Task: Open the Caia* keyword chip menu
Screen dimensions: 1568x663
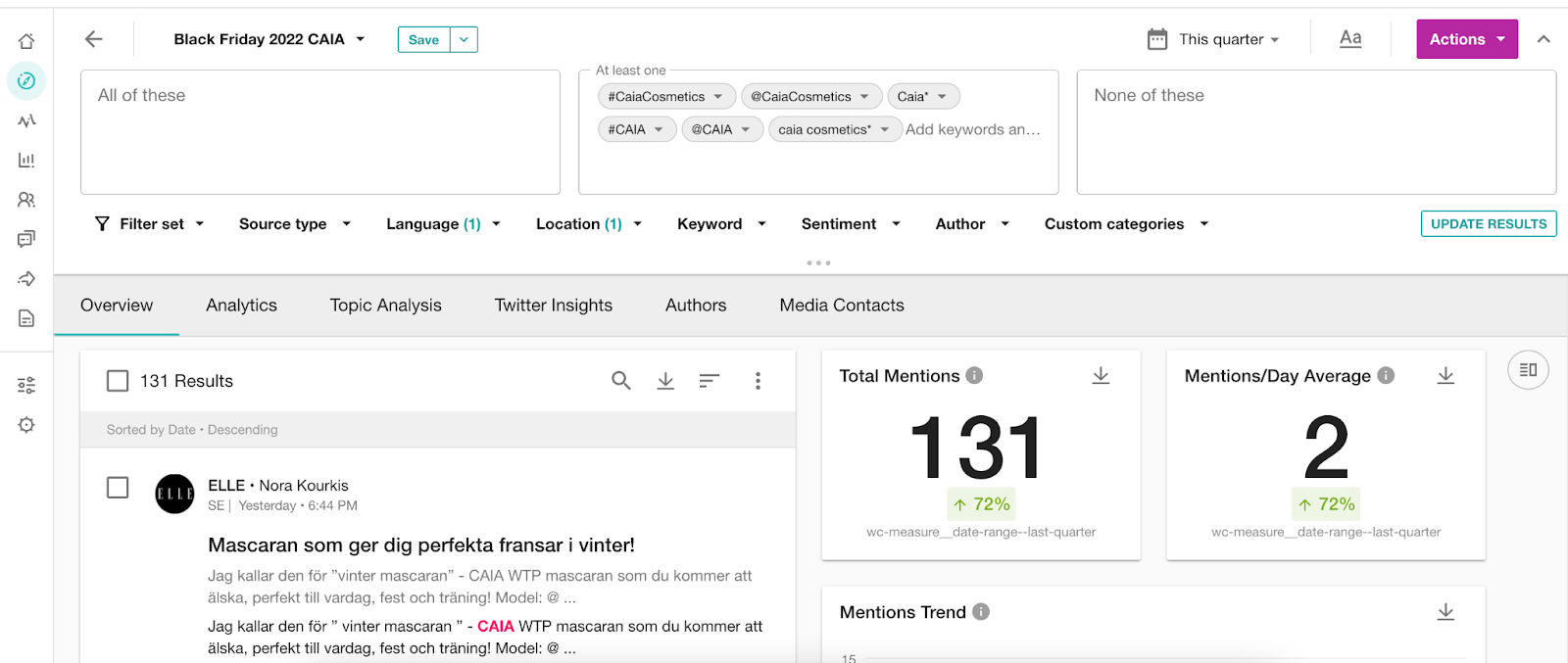Action: tap(942, 96)
